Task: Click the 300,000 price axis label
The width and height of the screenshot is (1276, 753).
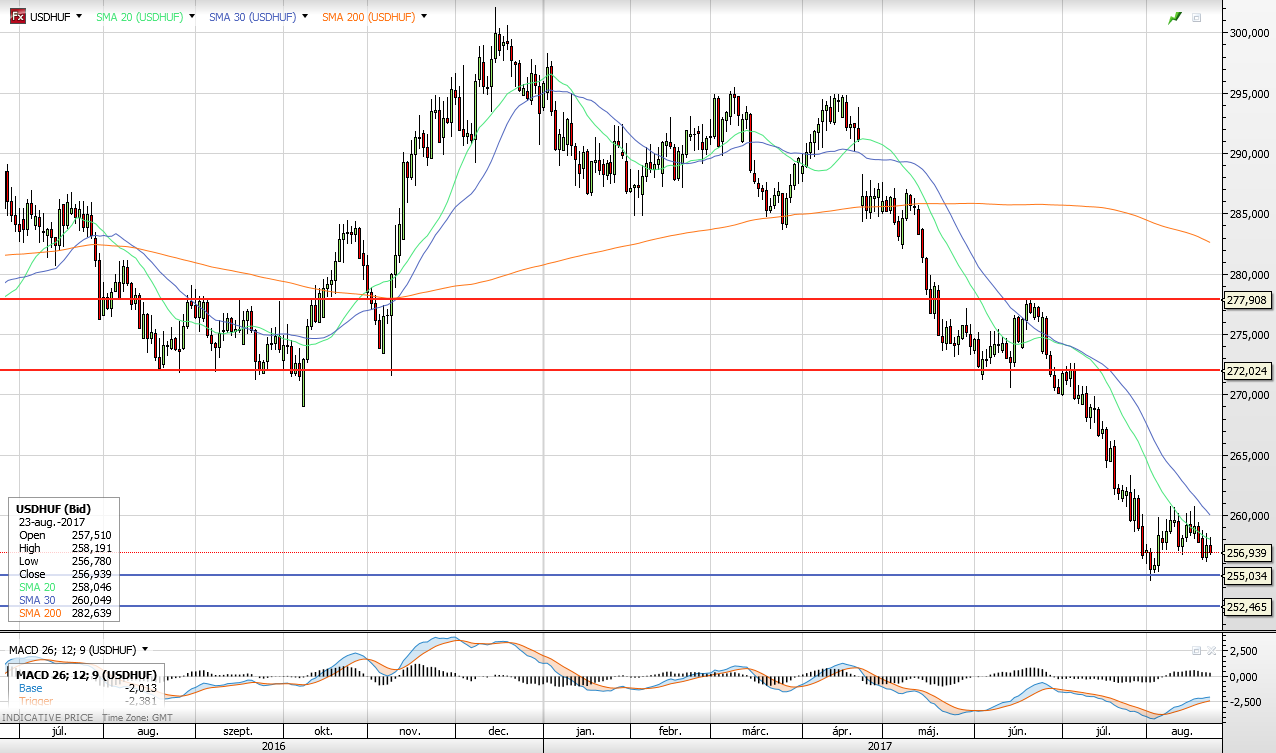Action: [1250, 33]
